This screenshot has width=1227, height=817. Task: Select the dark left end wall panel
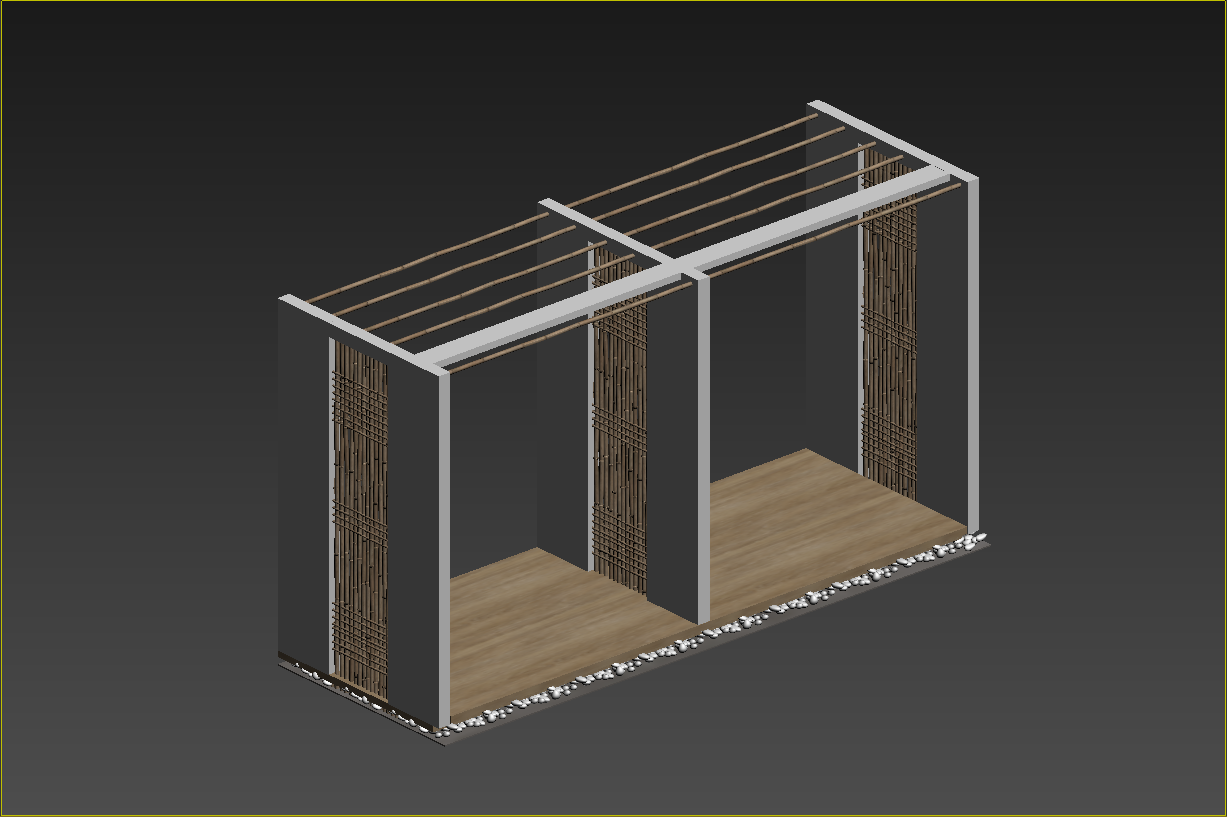[302, 480]
